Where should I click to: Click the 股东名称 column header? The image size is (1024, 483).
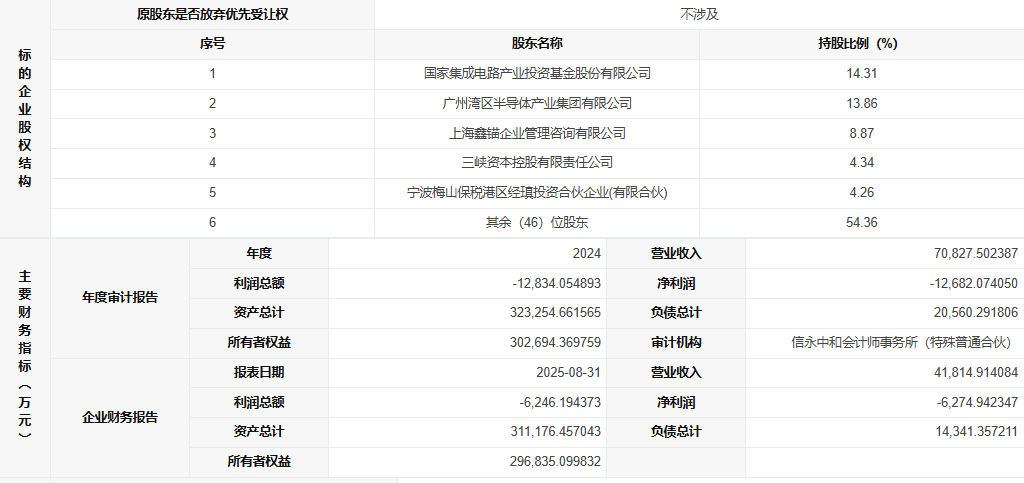point(537,43)
